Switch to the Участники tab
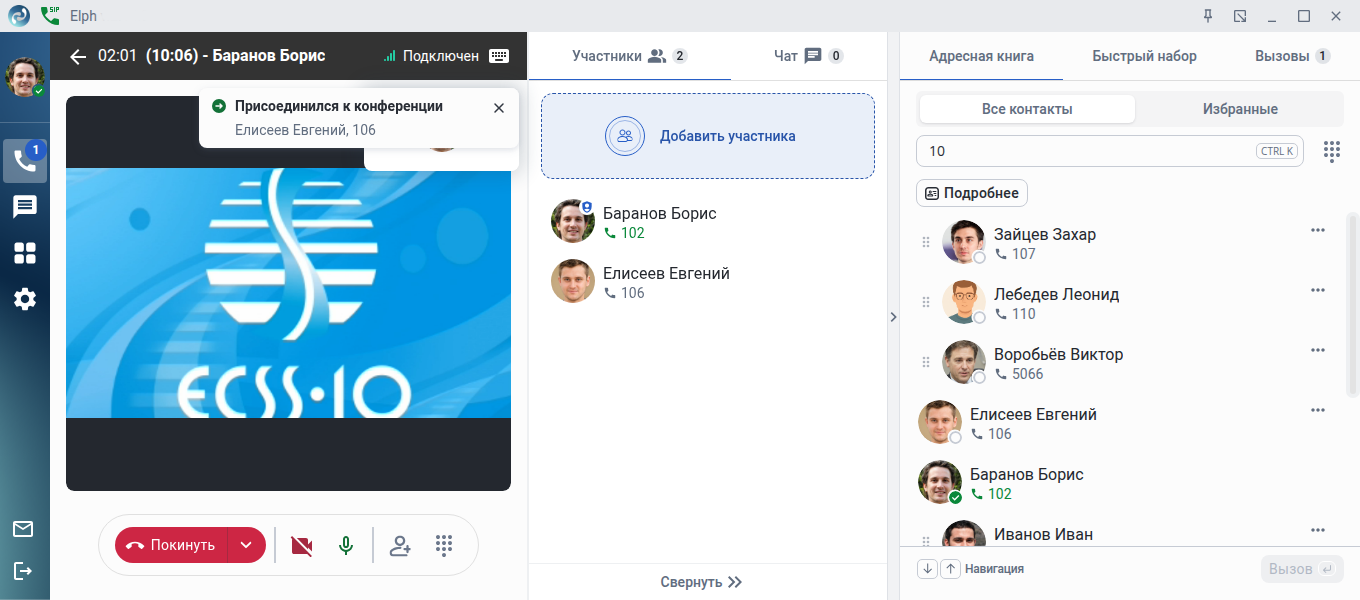This screenshot has width=1360, height=600. click(x=629, y=56)
